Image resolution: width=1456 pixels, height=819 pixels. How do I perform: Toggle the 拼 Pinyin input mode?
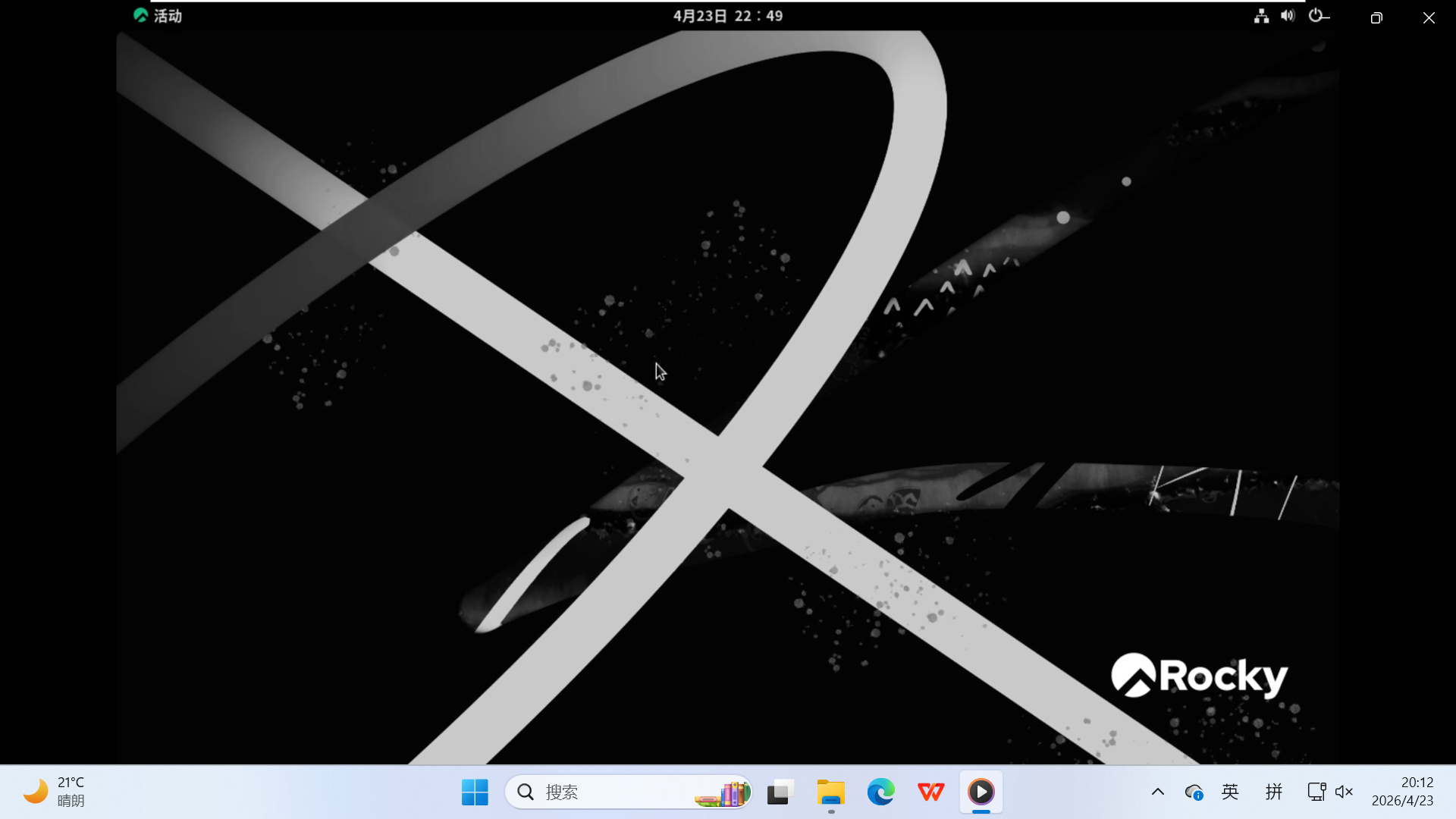[x=1273, y=792]
